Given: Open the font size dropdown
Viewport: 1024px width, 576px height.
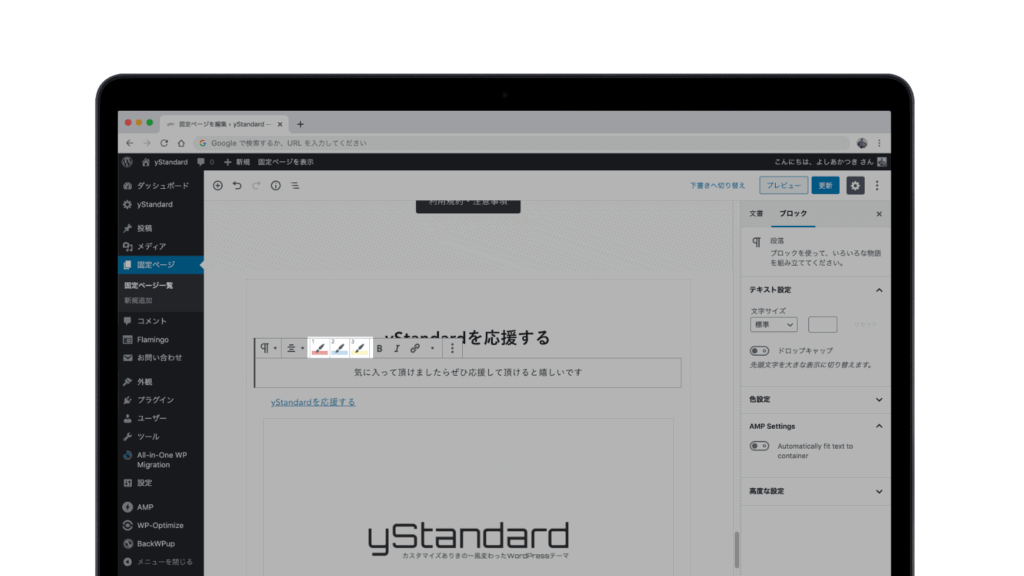Looking at the screenshot, I should 773,325.
